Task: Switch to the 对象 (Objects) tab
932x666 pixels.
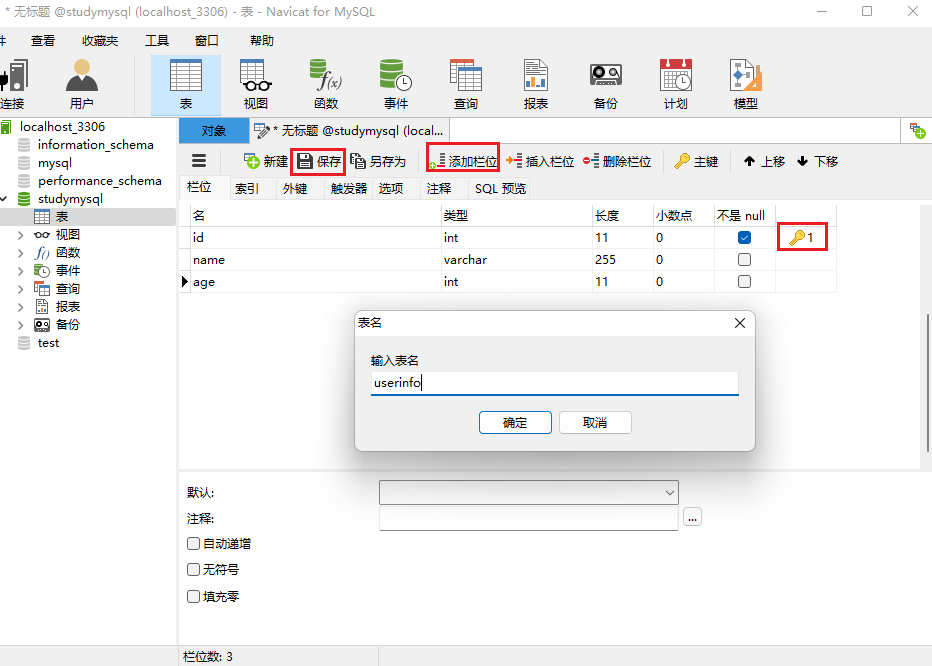Action: coord(214,131)
